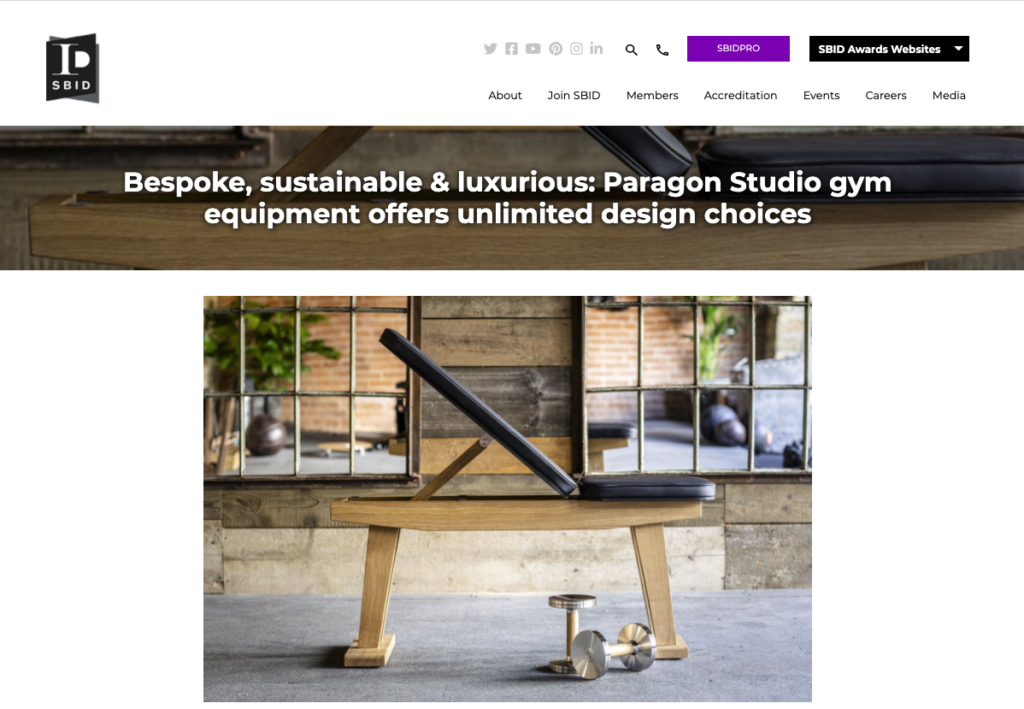Click the dropdown arrow beside Awards Websites

958,48
